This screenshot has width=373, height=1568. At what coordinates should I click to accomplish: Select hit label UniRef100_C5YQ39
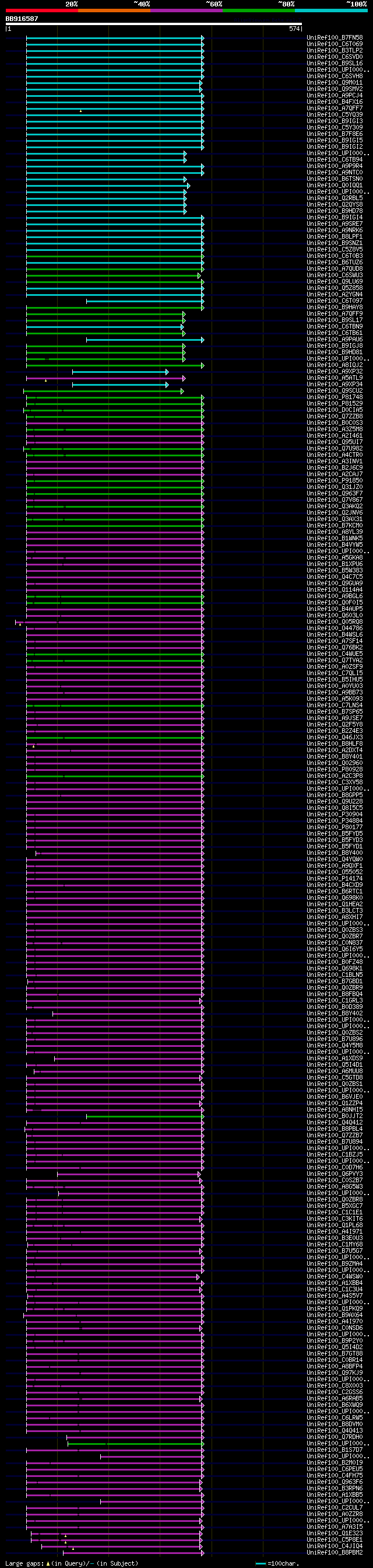335,114
